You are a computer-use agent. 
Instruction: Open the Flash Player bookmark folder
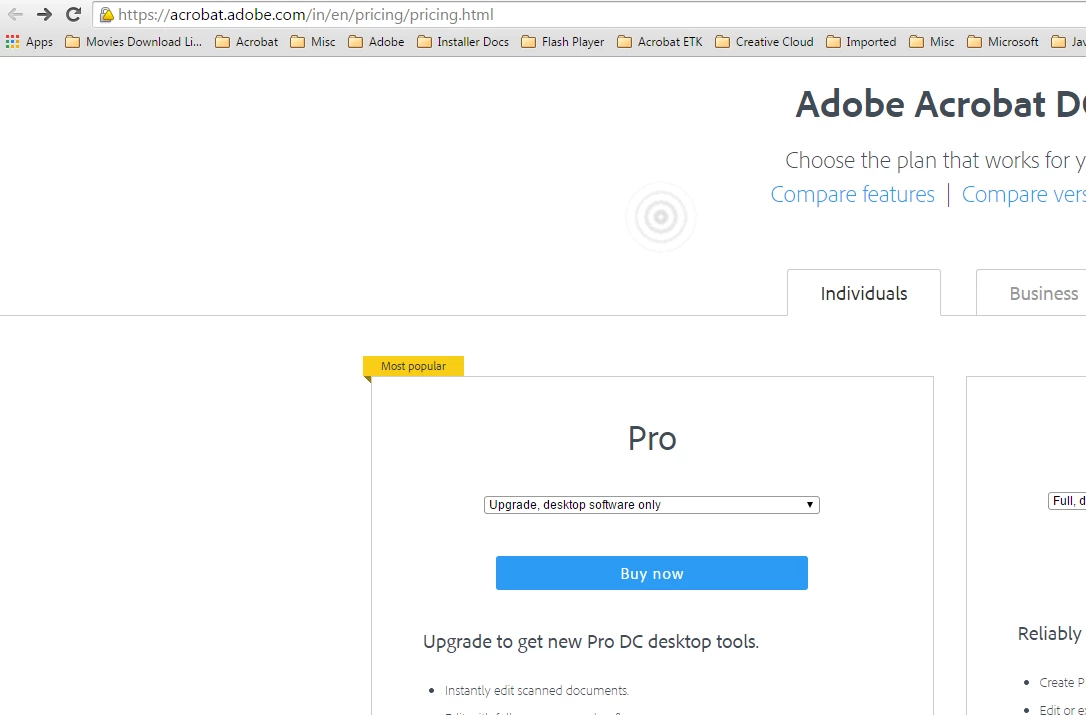pyautogui.click(x=562, y=42)
